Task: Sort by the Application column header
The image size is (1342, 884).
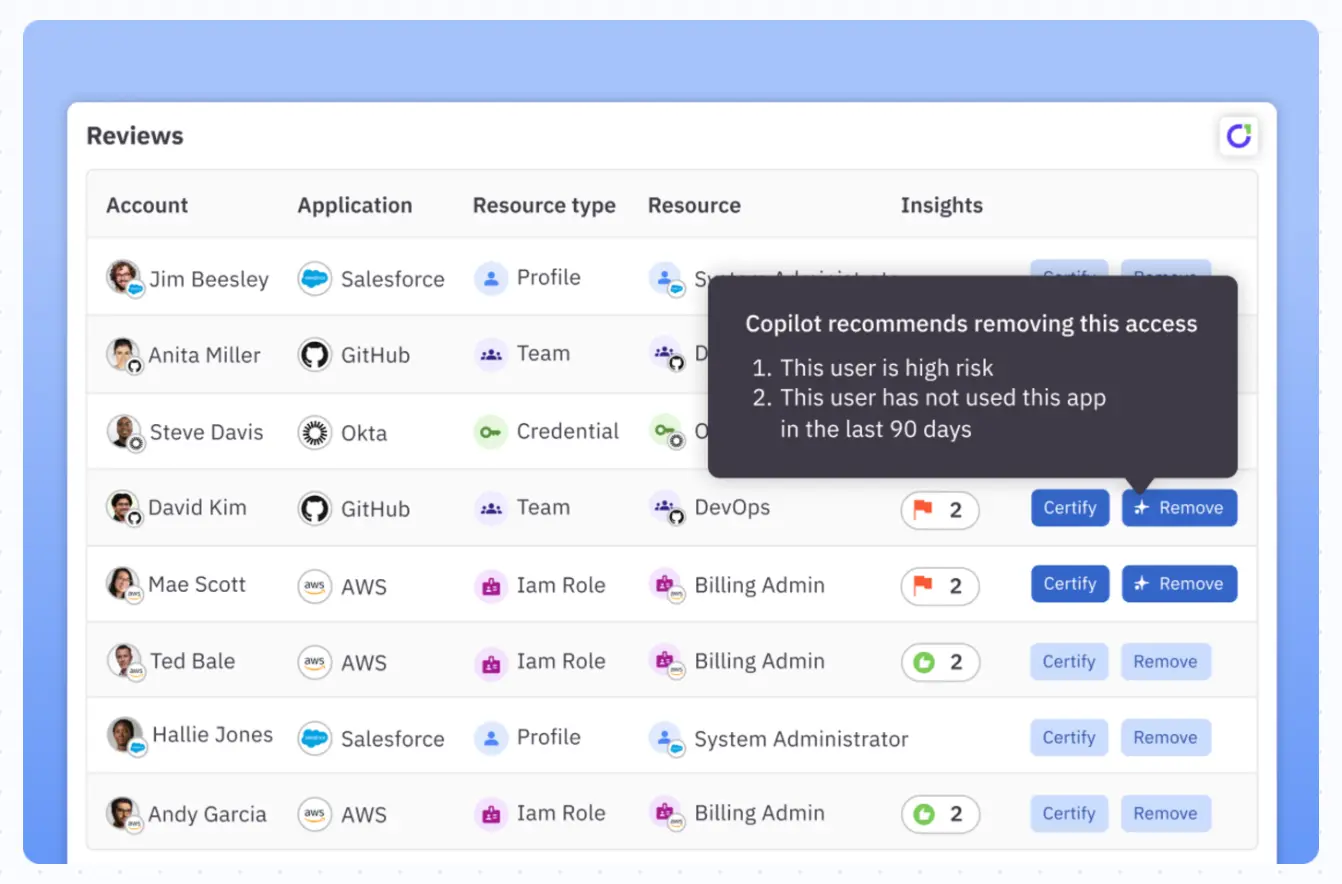Action: 354,205
